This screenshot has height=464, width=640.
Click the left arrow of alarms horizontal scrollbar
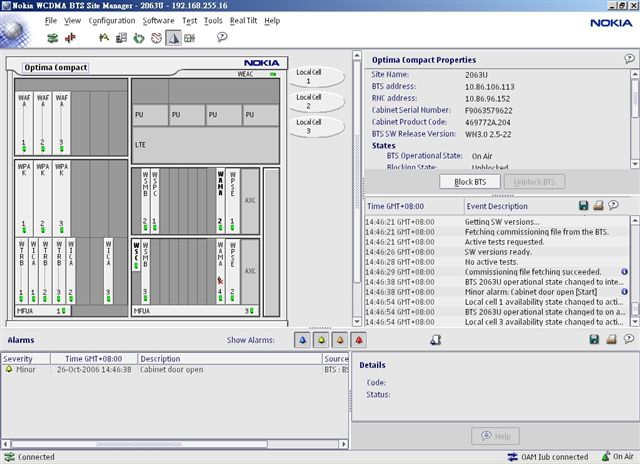click(x=6, y=444)
